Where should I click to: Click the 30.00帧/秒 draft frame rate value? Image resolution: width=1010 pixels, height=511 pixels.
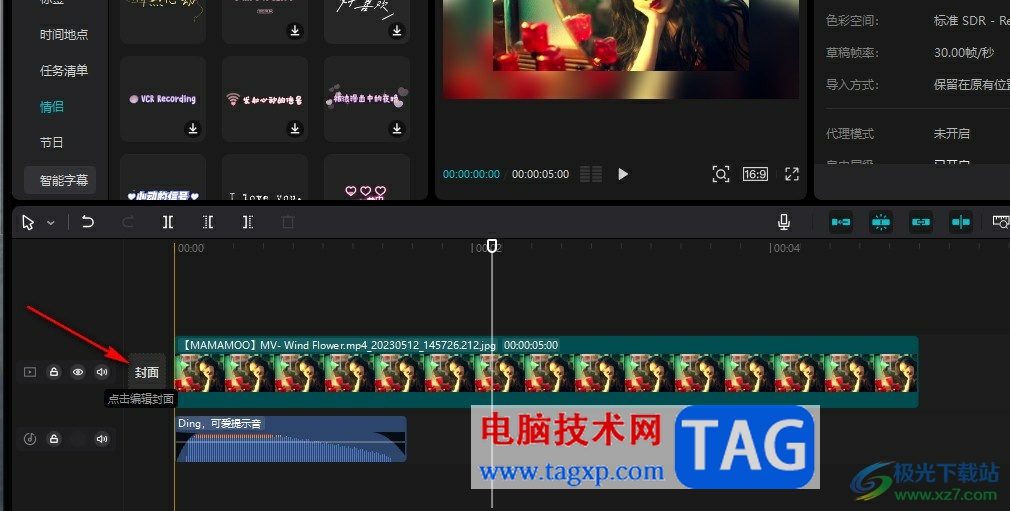click(x=964, y=53)
